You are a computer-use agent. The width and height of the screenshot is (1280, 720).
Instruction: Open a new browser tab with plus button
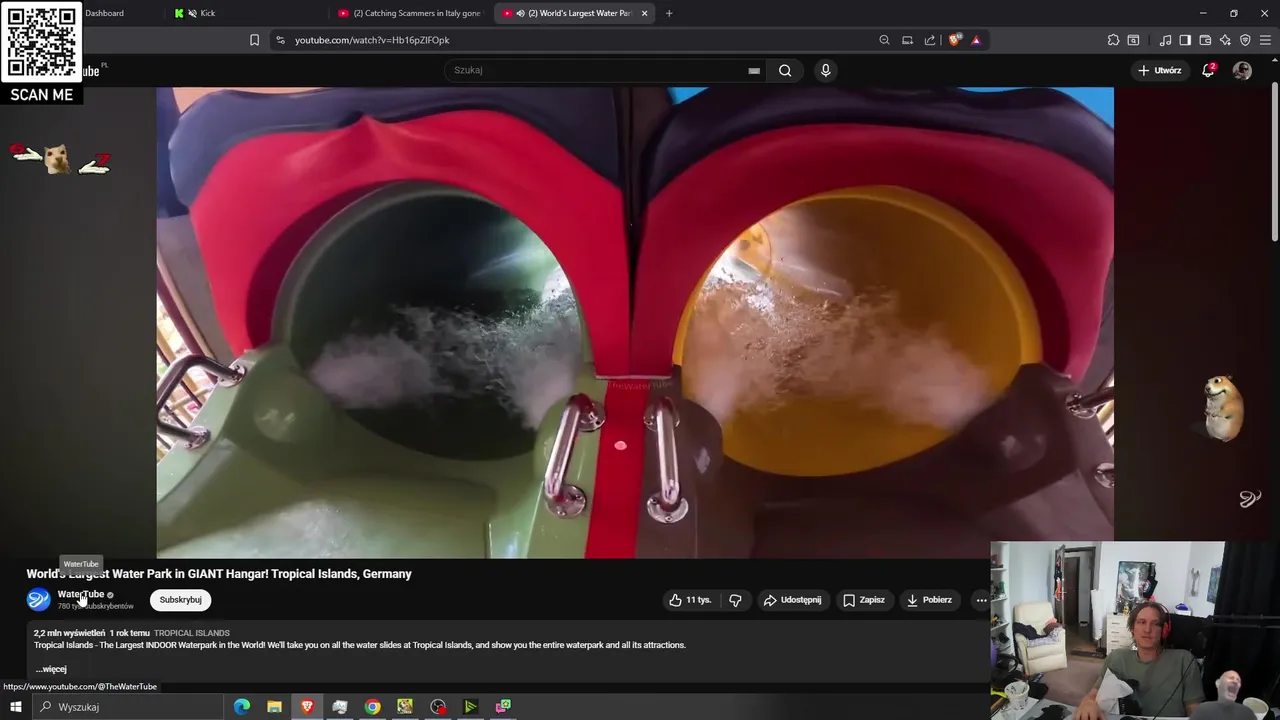(669, 13)
